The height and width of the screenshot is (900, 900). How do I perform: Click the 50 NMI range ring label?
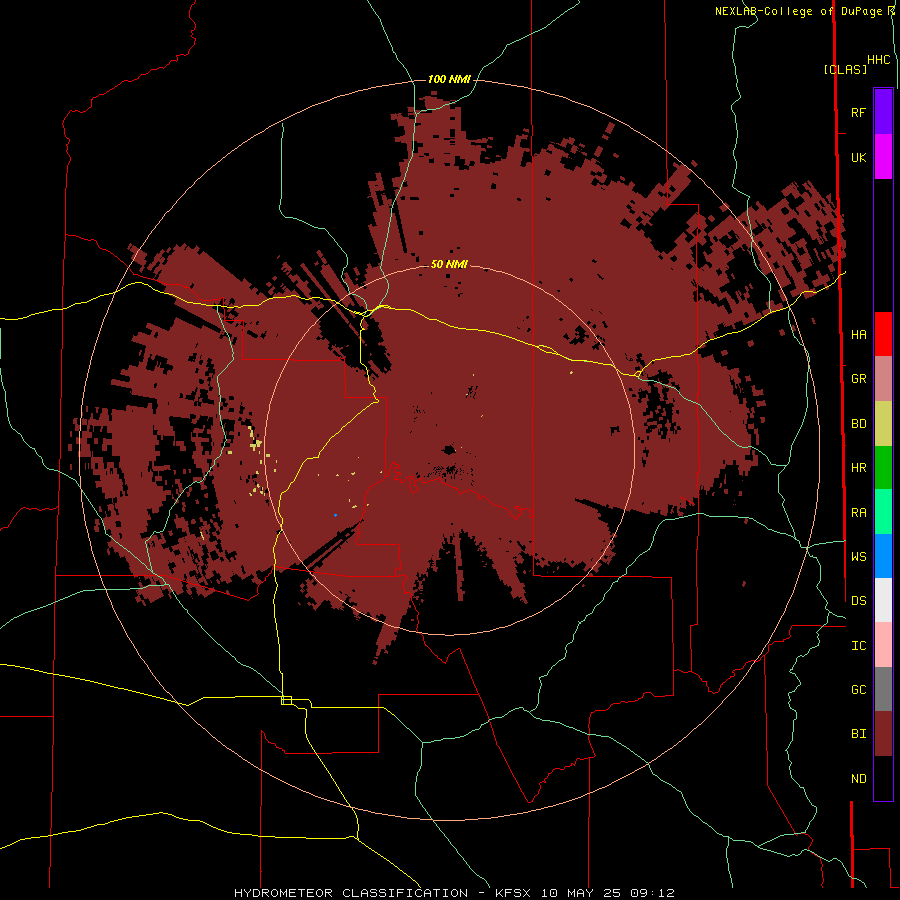pyautogui.click(x=449, y=264)
